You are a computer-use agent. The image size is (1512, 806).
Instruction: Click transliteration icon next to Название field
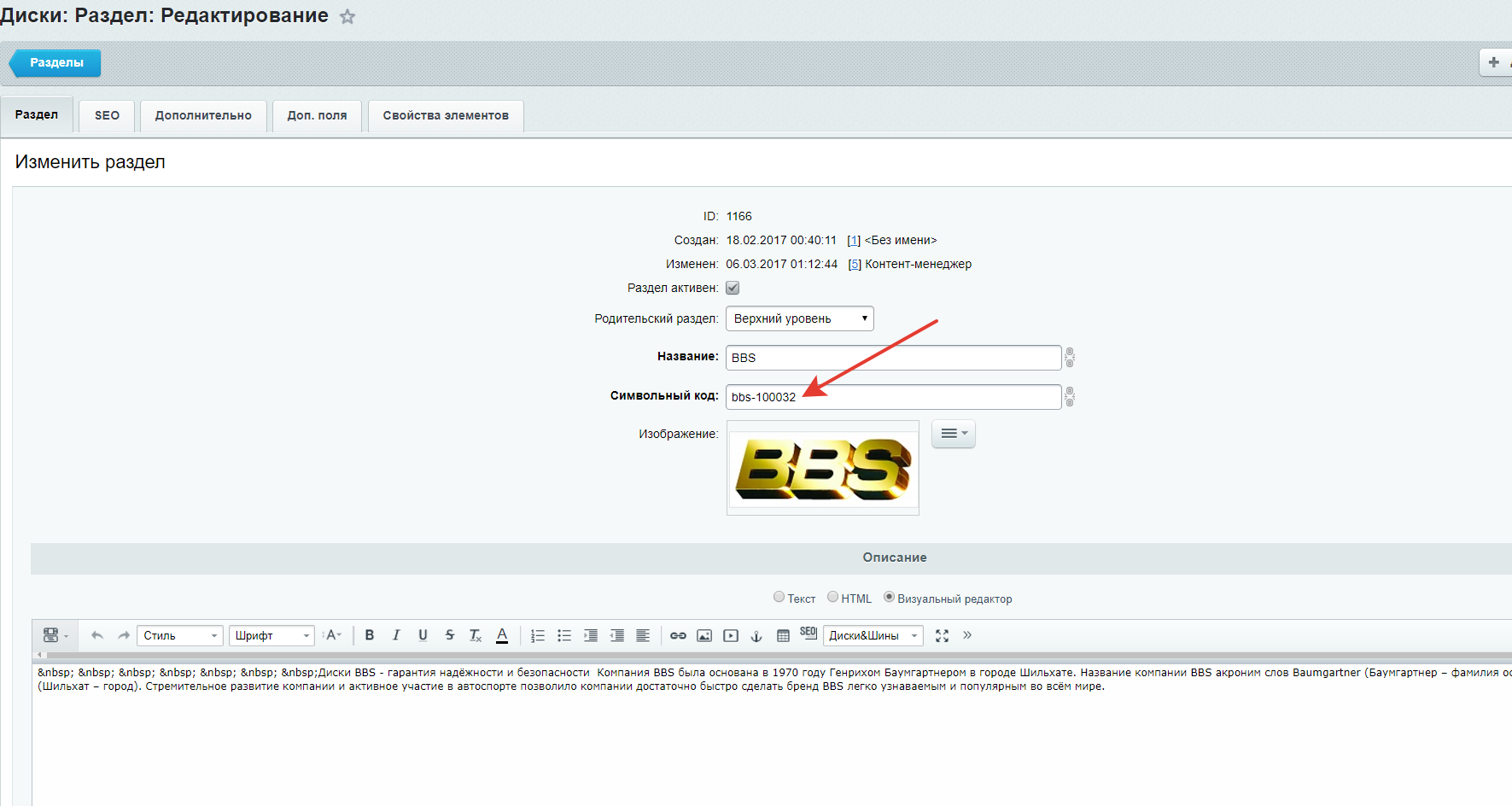(x=1070, y=357)
